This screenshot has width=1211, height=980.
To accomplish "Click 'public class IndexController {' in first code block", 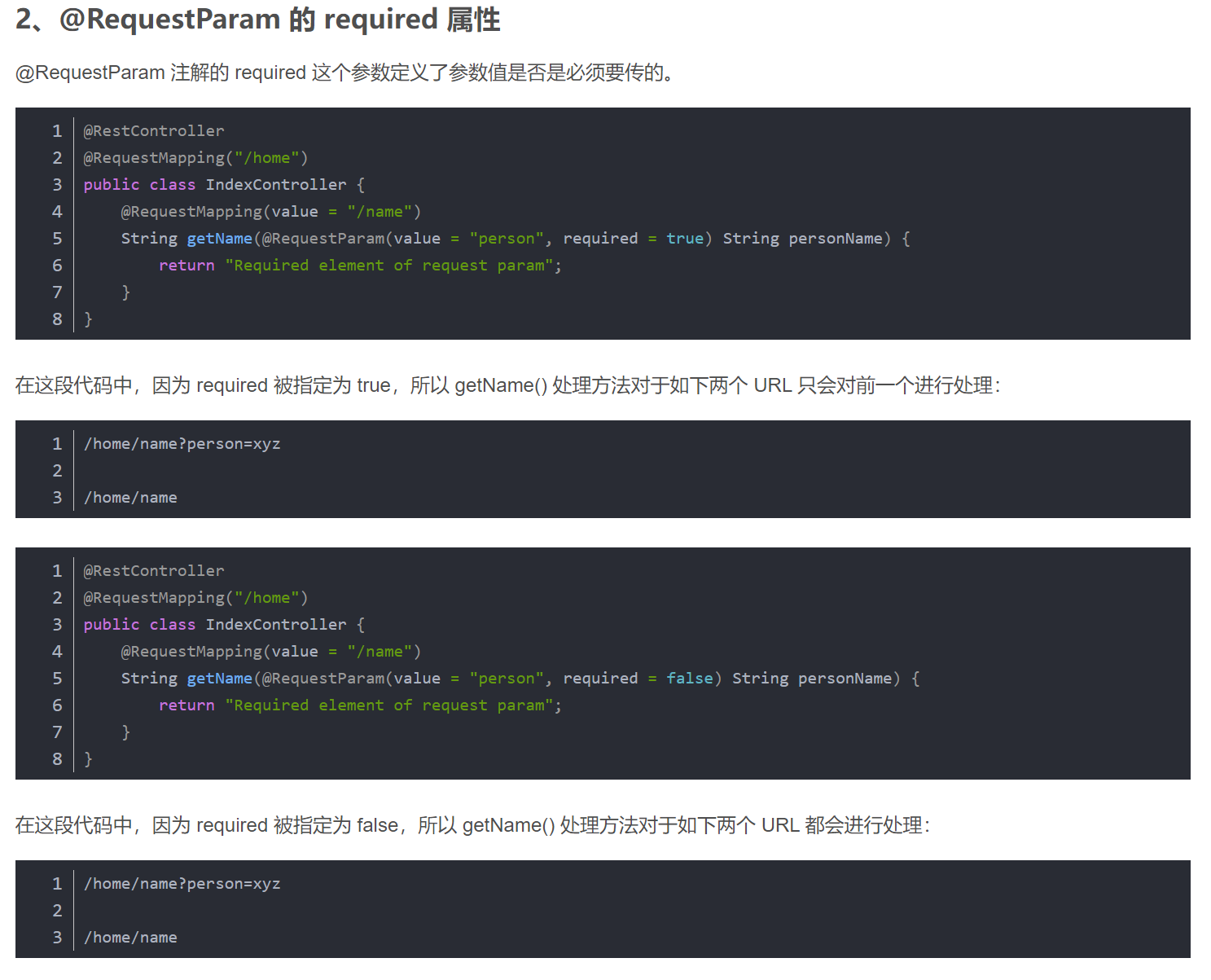I will (224, 184).
